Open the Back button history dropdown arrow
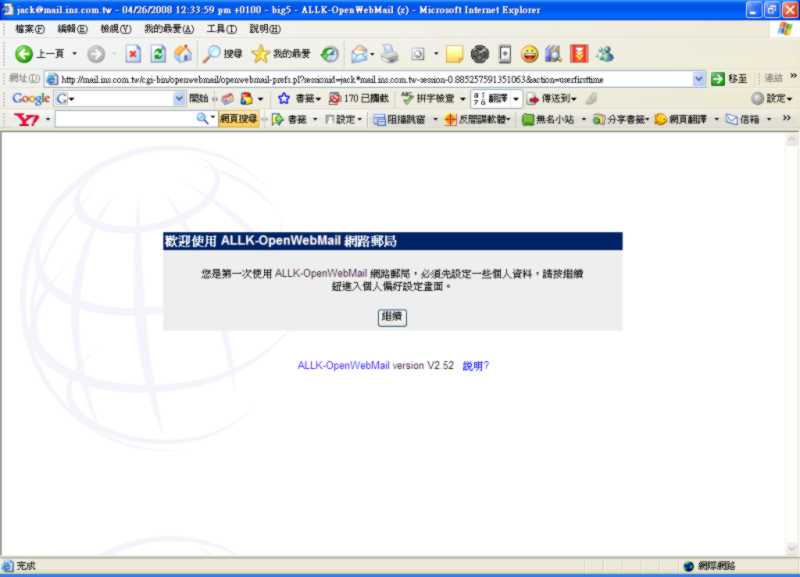Viewport: 800px width, 577px height. 74,54
